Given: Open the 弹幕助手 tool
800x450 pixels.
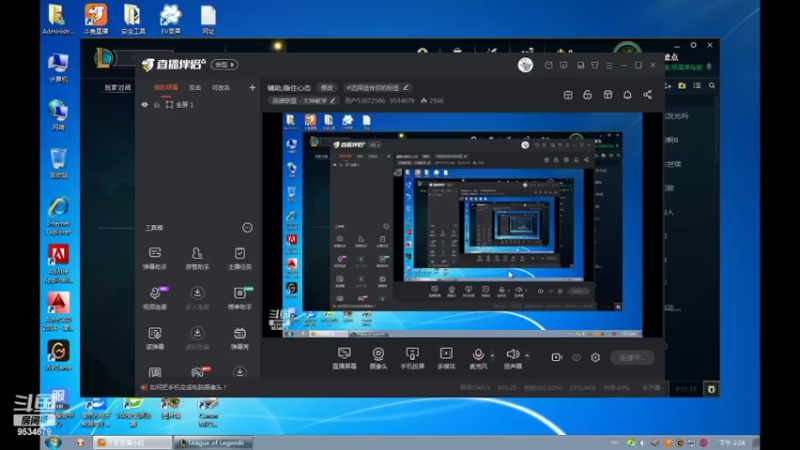Looking at the screenshot, I should pyautogui.click(x=155, y=258).
